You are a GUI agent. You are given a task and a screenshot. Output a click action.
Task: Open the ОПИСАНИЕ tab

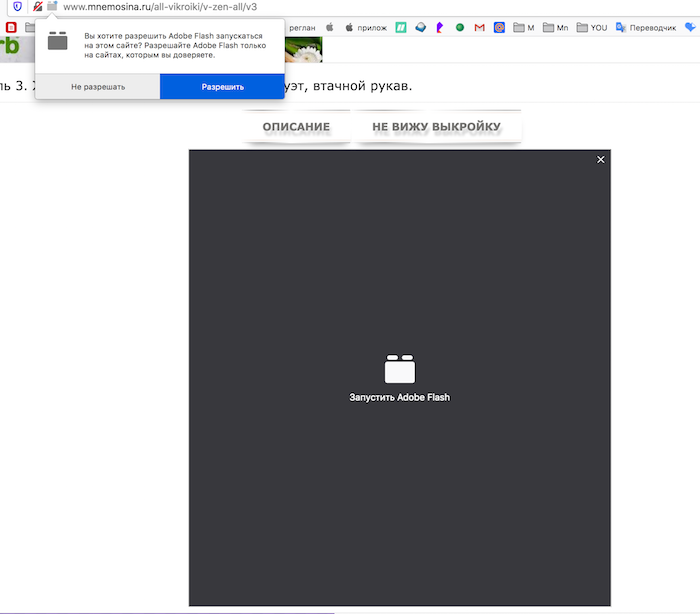tap(296, 127)
